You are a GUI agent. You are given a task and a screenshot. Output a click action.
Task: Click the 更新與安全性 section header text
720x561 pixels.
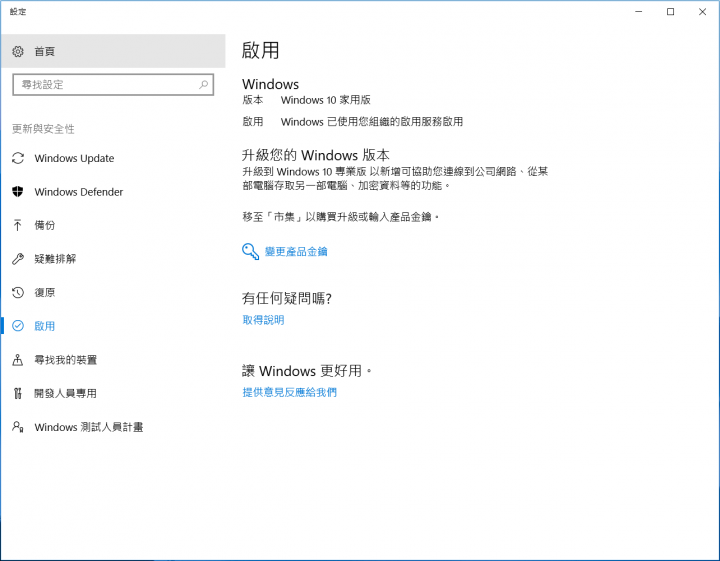click(x=43, y=129)
